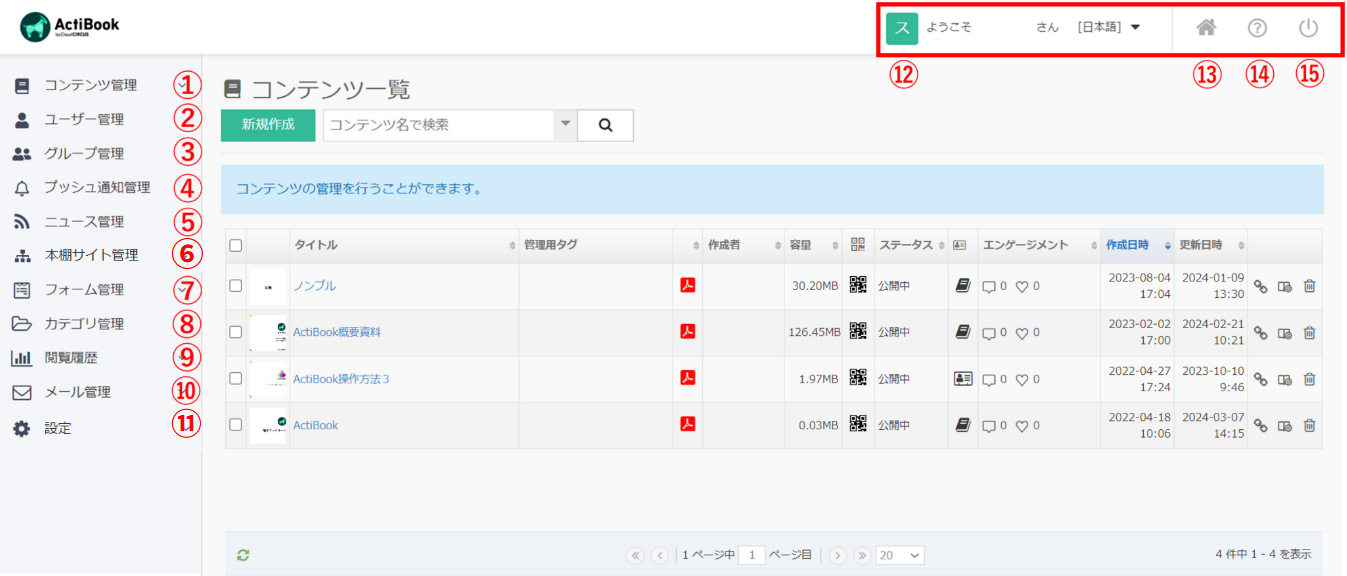Click the コンテンツ名で検索 search field
Image resolution: width=1347 pixels, height=576 pixels.
[x=438, y=125]
